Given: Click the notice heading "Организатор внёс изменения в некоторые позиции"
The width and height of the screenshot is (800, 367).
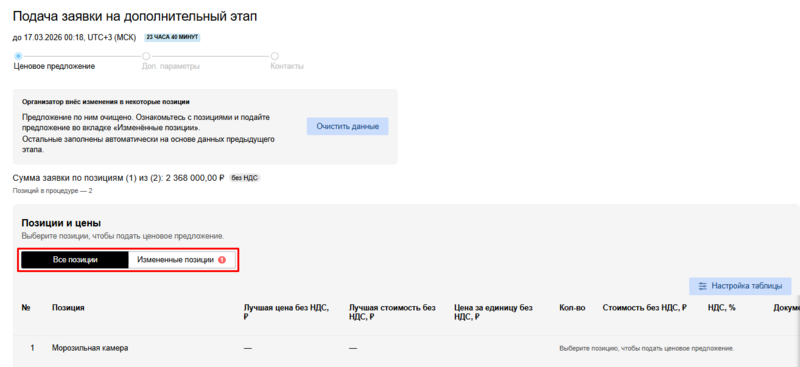Looking at the screenshot, I should pos(106,102).
